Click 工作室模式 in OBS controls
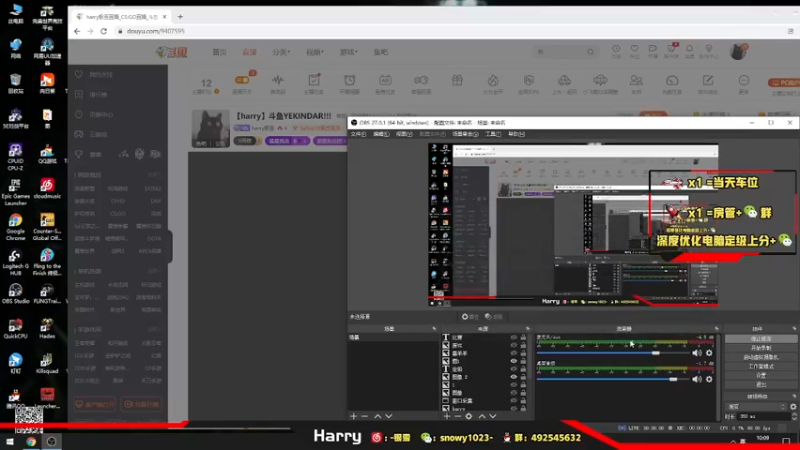The width and height of the screenshot is (800, 450). coord(761,366)
